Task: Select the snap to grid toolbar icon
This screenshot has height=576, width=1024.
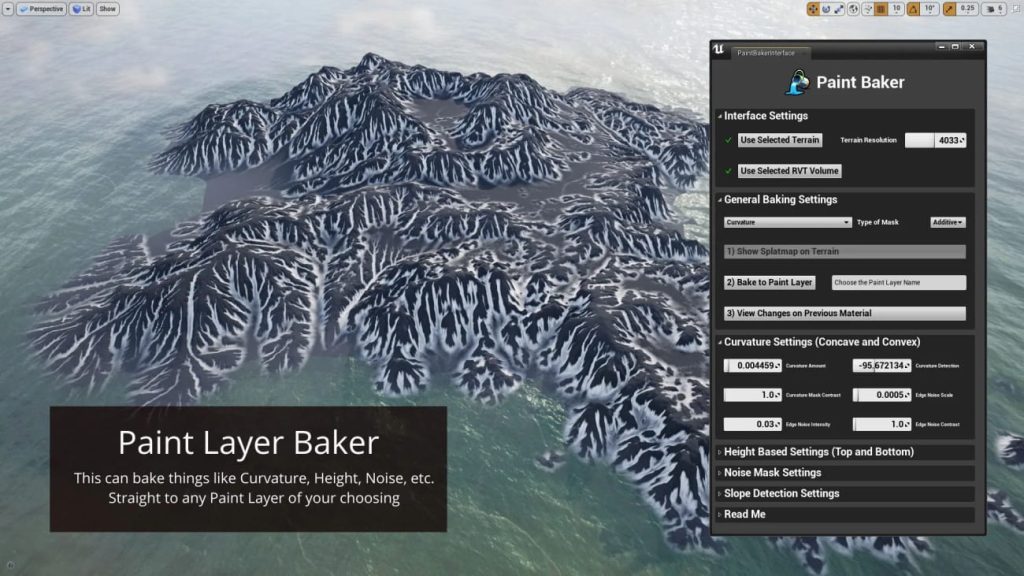Action: coord(879,8)
